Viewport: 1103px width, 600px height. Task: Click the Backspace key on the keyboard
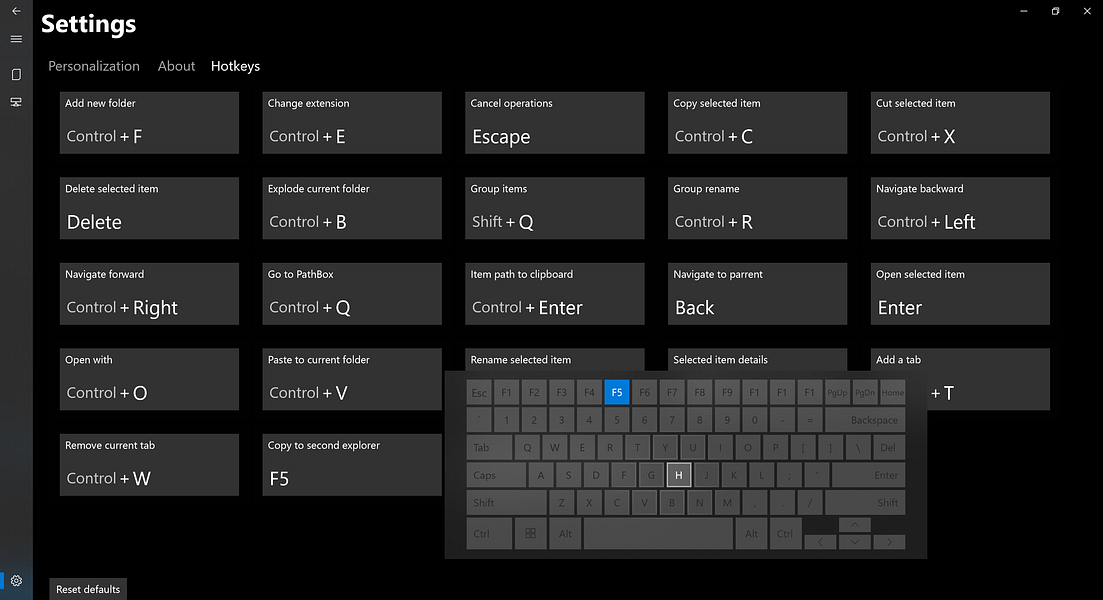tap(865, 420)
